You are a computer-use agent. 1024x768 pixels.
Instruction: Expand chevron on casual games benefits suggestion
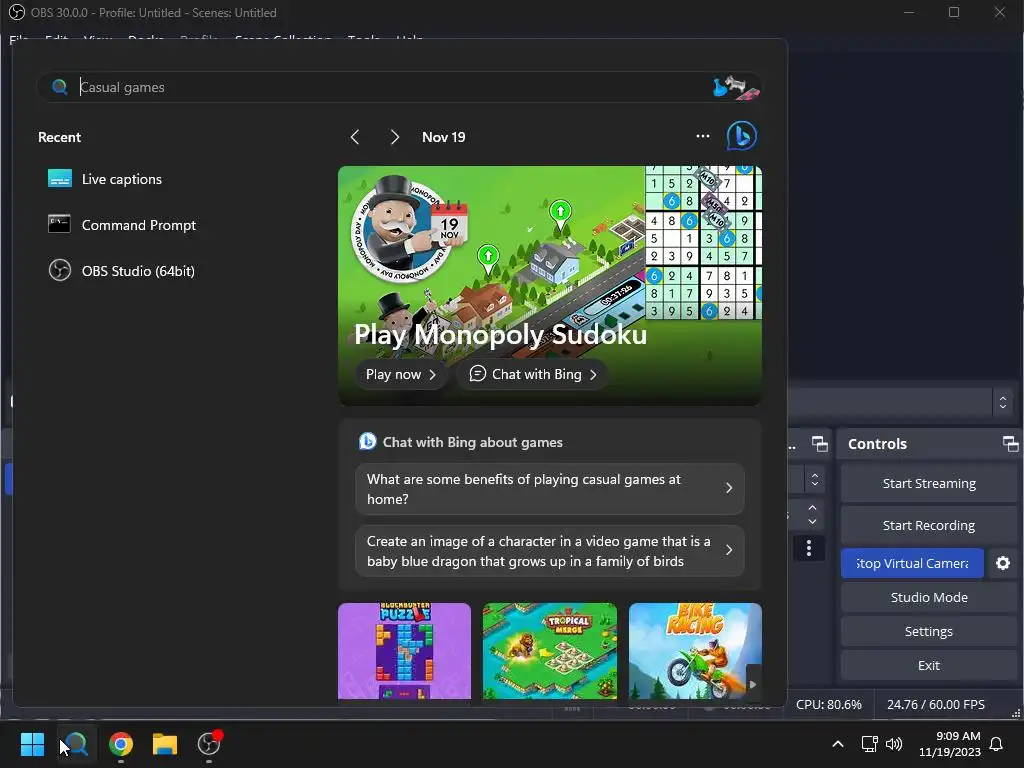729,488
